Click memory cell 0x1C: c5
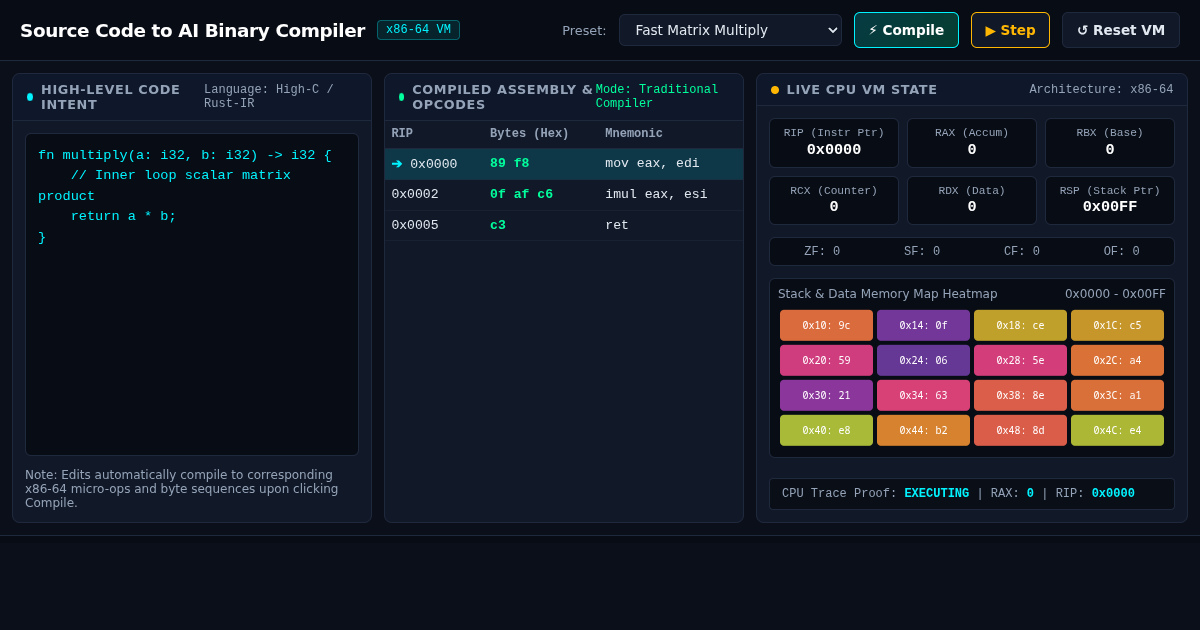The image size is (1200, 630). pyautogui.click(x=1117, y=326)
